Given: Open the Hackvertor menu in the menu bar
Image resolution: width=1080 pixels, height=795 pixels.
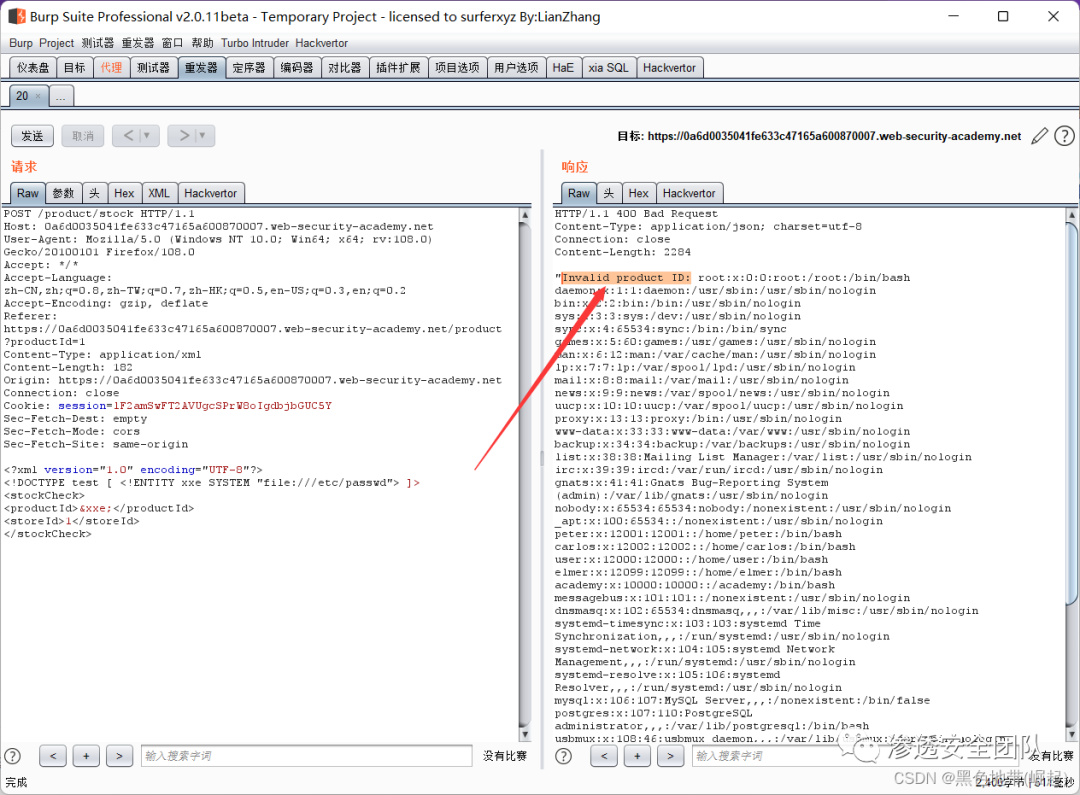Looking at the screenshot, I should pyautogui.click(x=322, y=43).
